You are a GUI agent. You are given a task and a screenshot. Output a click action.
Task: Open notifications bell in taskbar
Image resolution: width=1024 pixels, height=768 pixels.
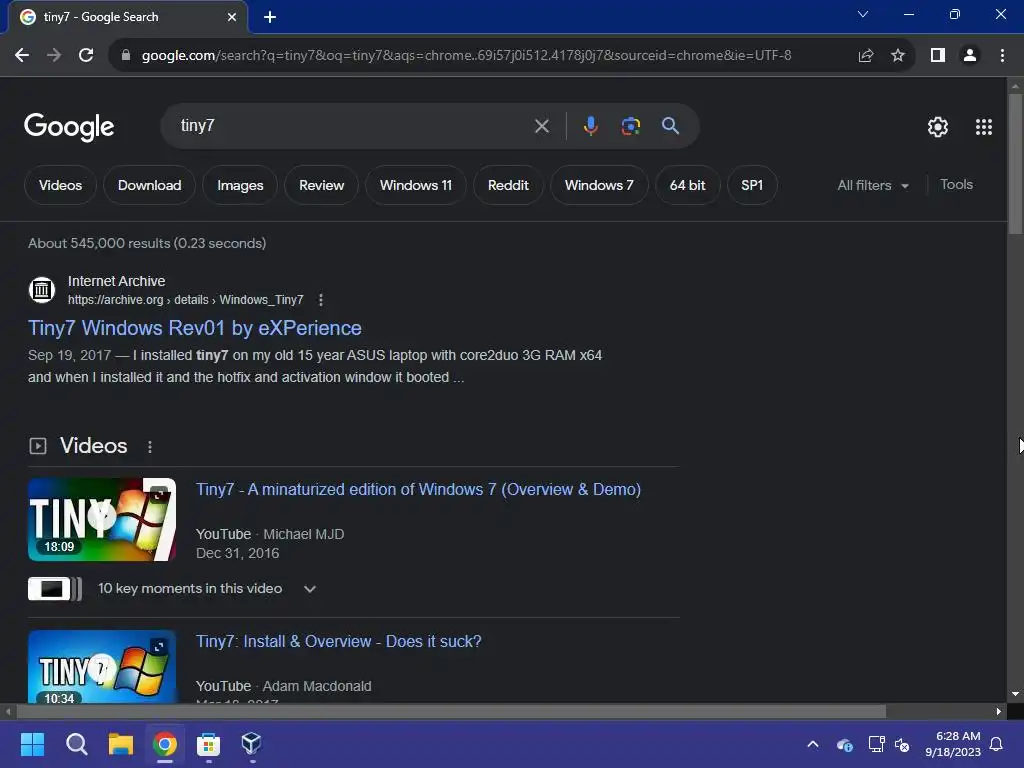point(997,744)
